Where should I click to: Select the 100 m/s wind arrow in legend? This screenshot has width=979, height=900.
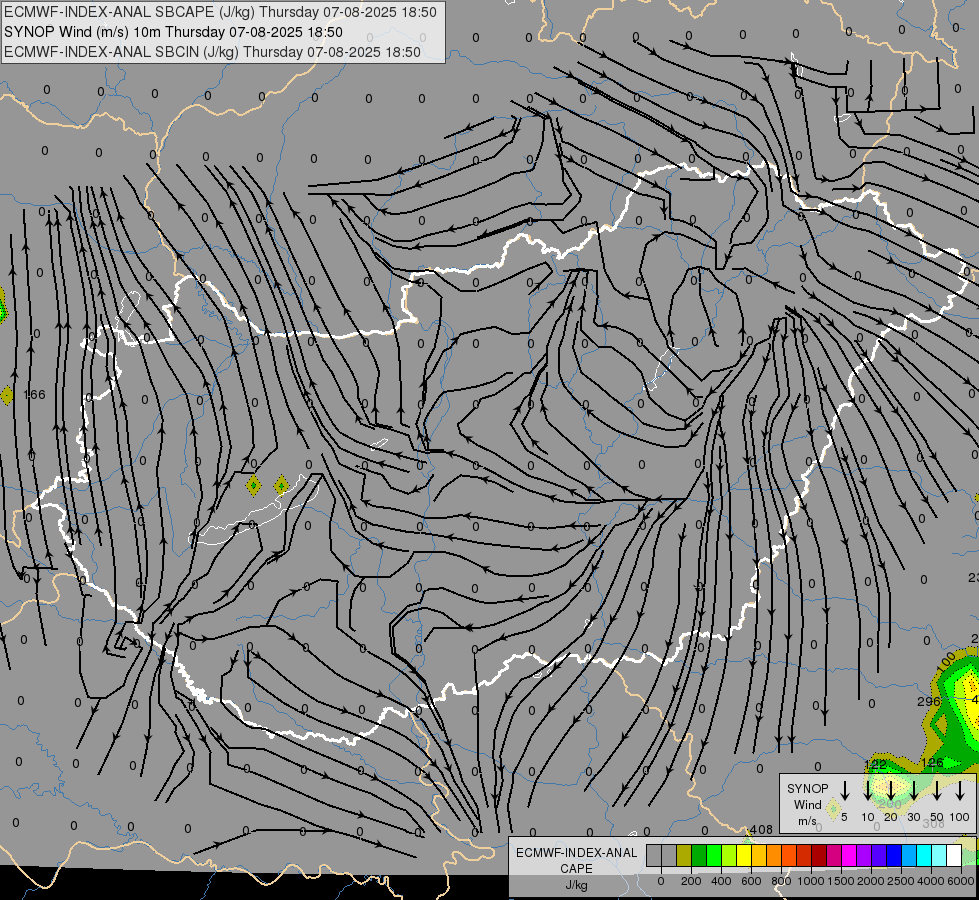pyautogui.click(x=960, y=790)
